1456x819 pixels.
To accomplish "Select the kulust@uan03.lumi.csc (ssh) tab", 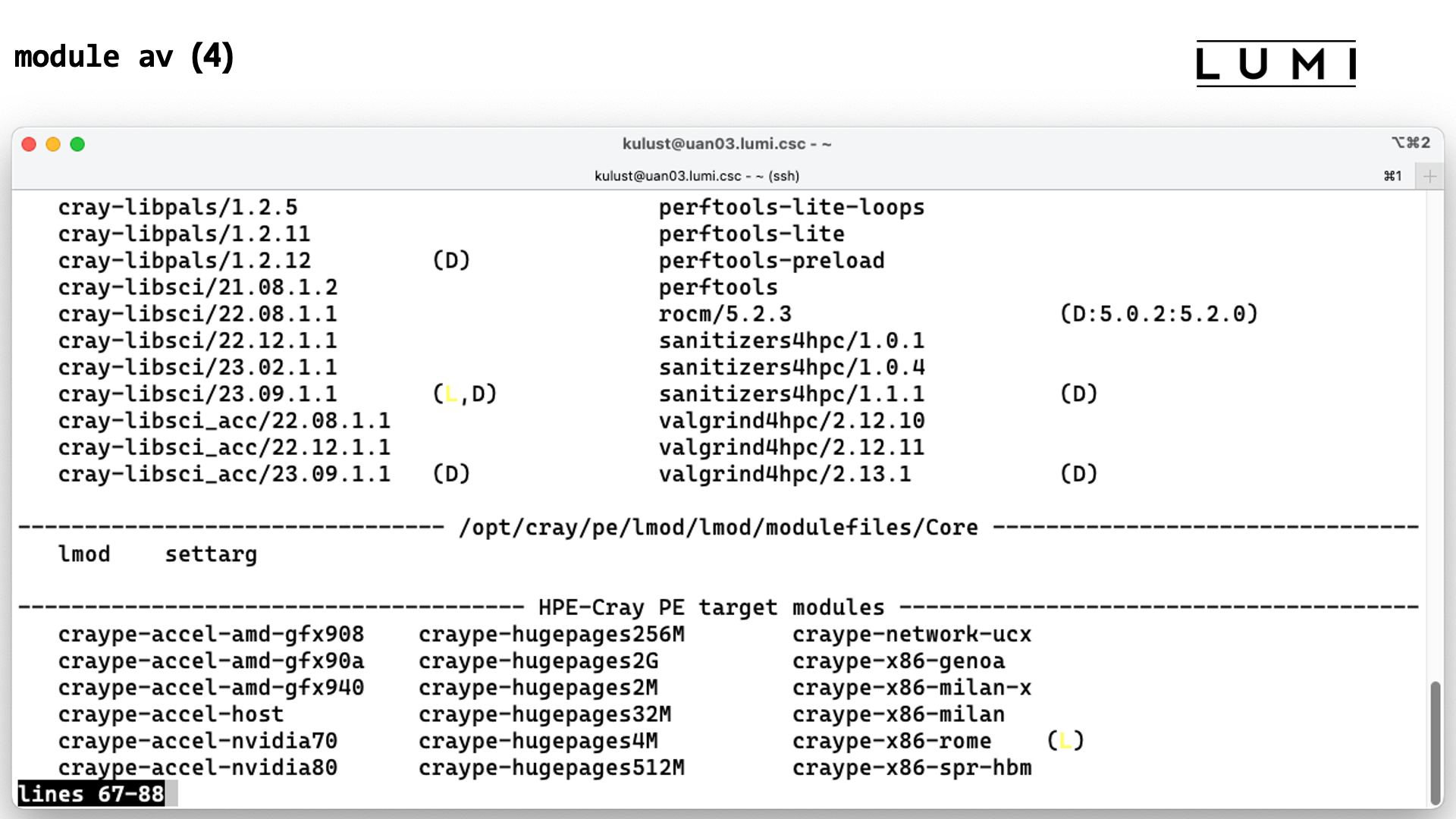I will coord(697,176).
